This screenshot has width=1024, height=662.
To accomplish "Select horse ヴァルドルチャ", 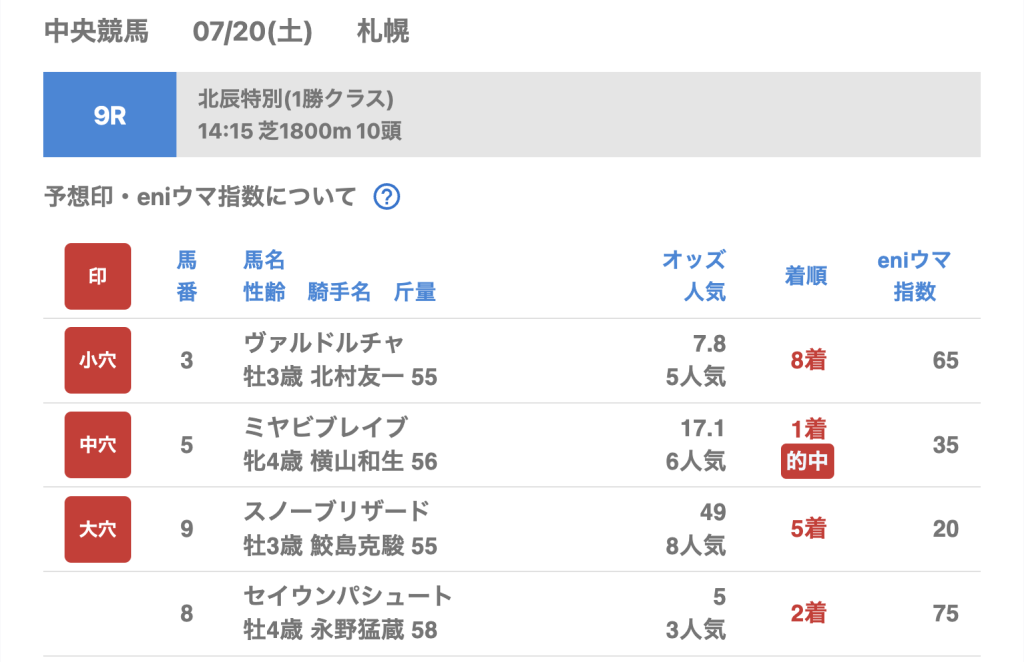I will coord(324,343).
